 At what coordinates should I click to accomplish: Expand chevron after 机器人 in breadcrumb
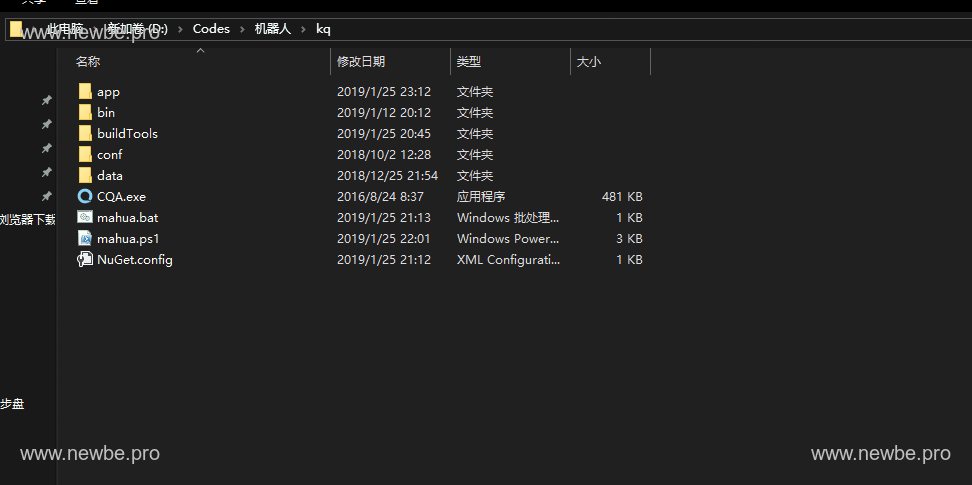[304, 29]
